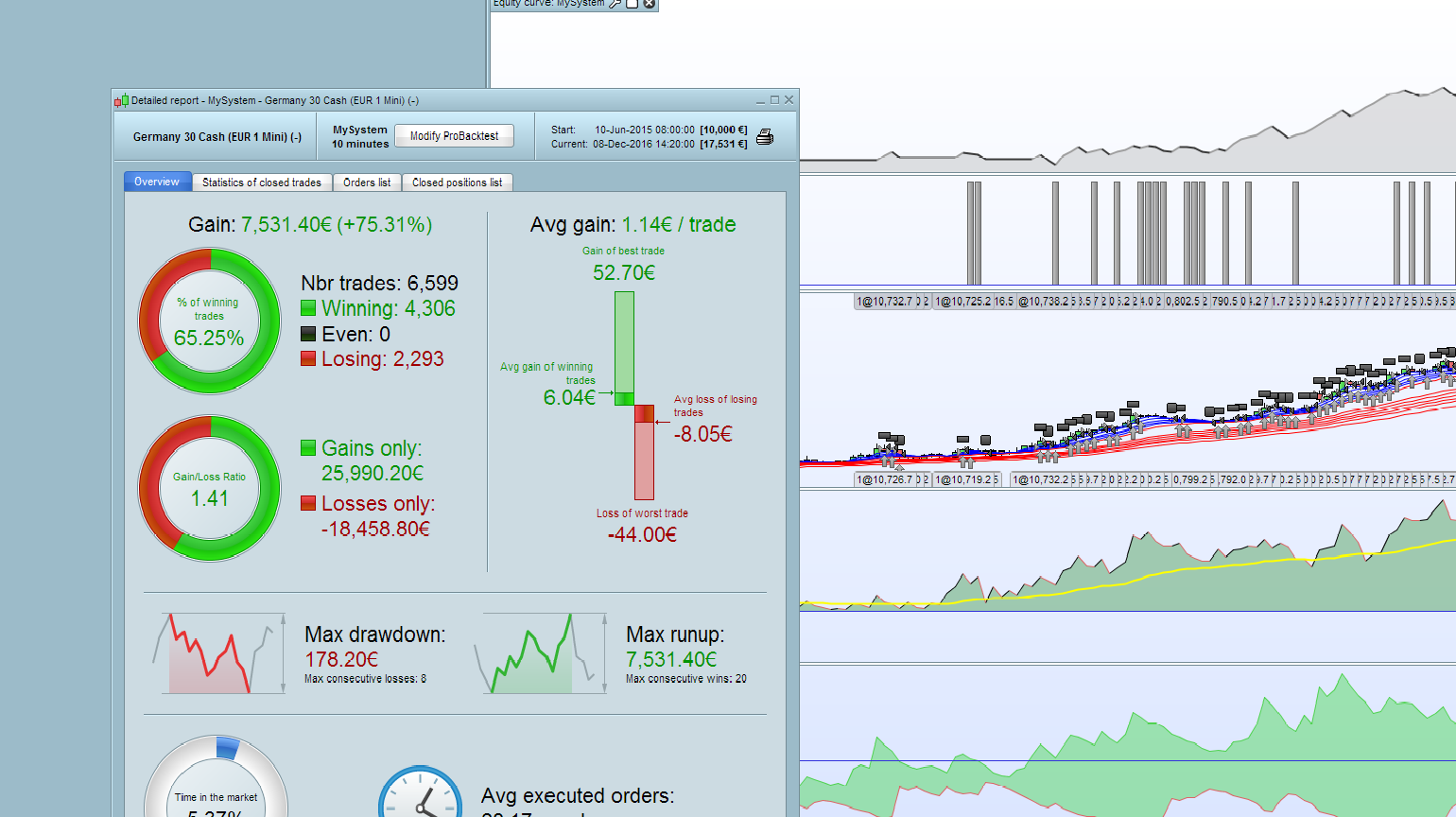Click the green Winning legend square

tap(308, 308)
